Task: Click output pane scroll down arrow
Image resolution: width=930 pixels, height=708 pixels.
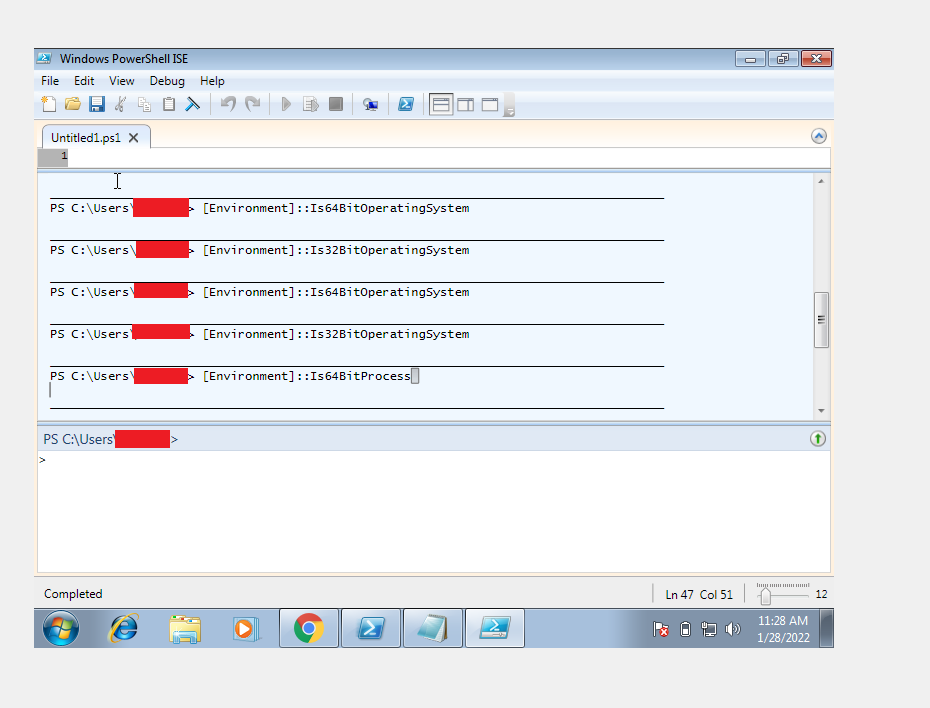Action: (821, 410)
